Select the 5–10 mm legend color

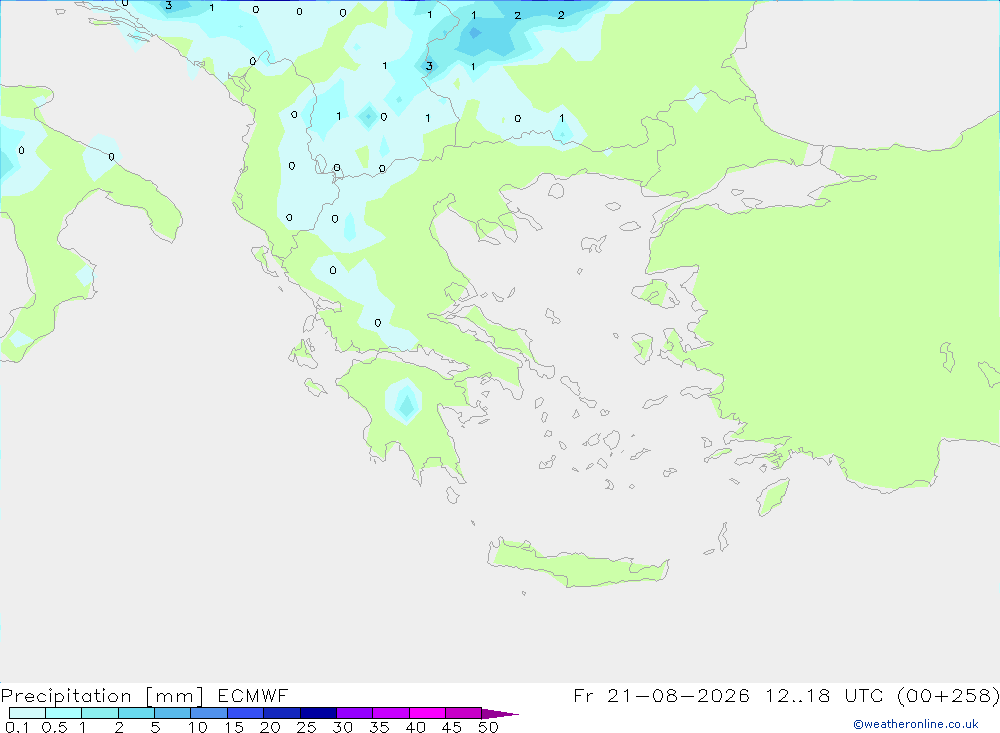click(173, 713)
